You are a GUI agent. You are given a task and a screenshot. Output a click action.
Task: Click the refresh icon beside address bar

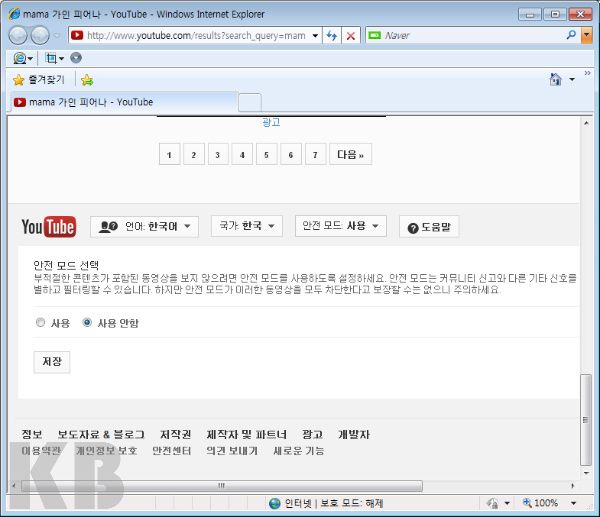[331, 36]
